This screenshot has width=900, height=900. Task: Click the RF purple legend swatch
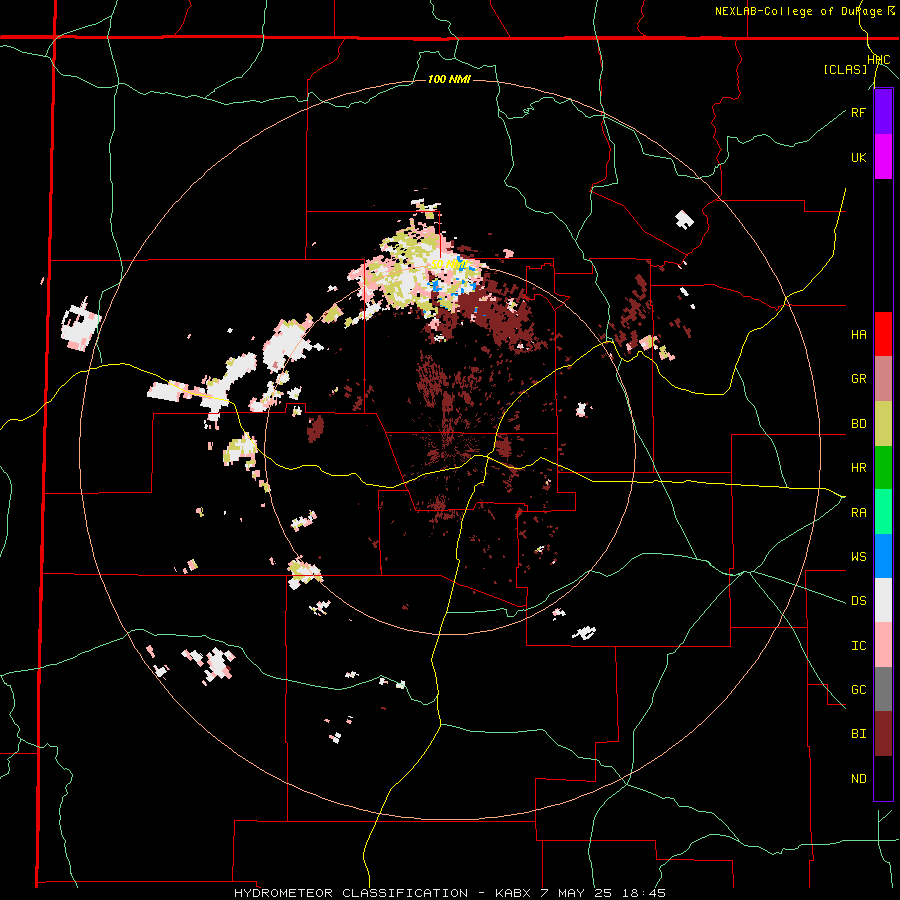point(883,112)
